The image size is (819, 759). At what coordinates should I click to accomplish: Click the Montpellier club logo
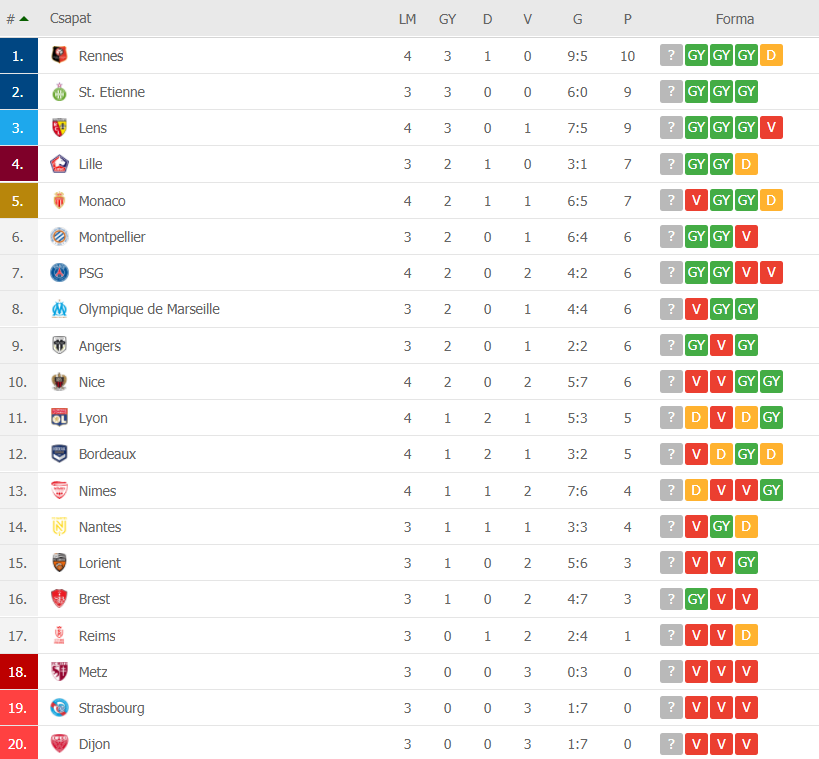pos(60,237)
